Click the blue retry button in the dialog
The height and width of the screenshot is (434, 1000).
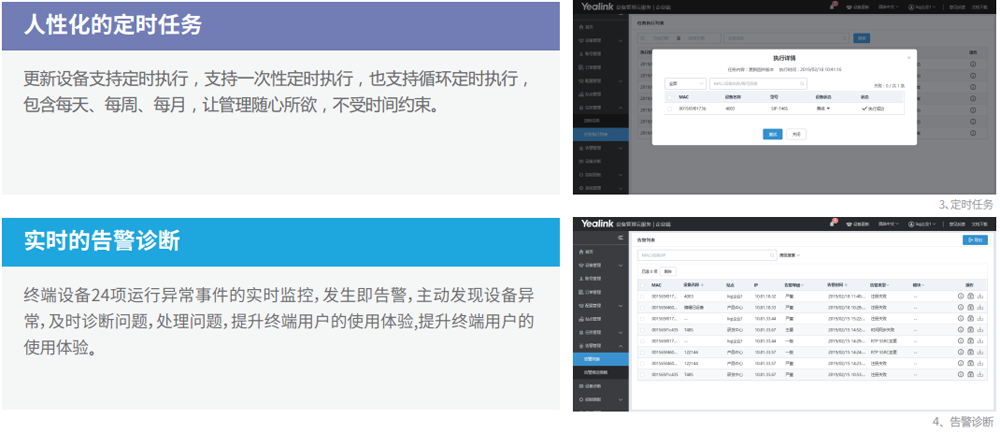(x=772, y=133)
